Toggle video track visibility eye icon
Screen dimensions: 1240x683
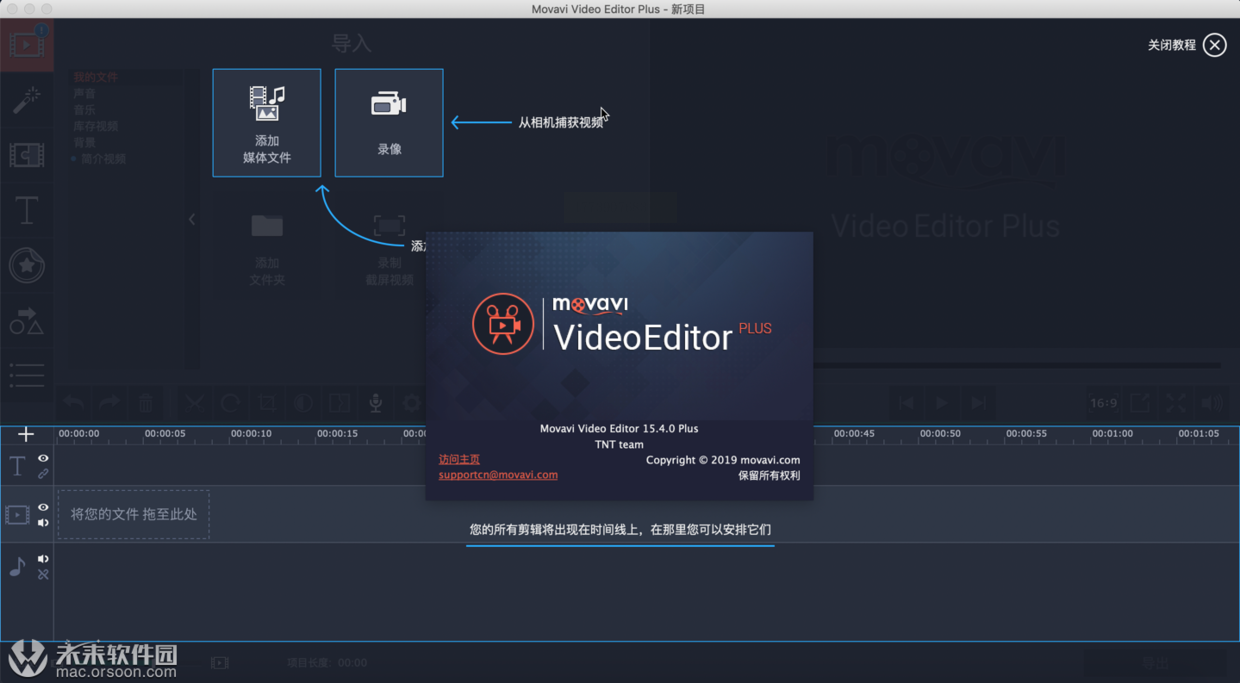pyautogui.click(x=43, y=507)
